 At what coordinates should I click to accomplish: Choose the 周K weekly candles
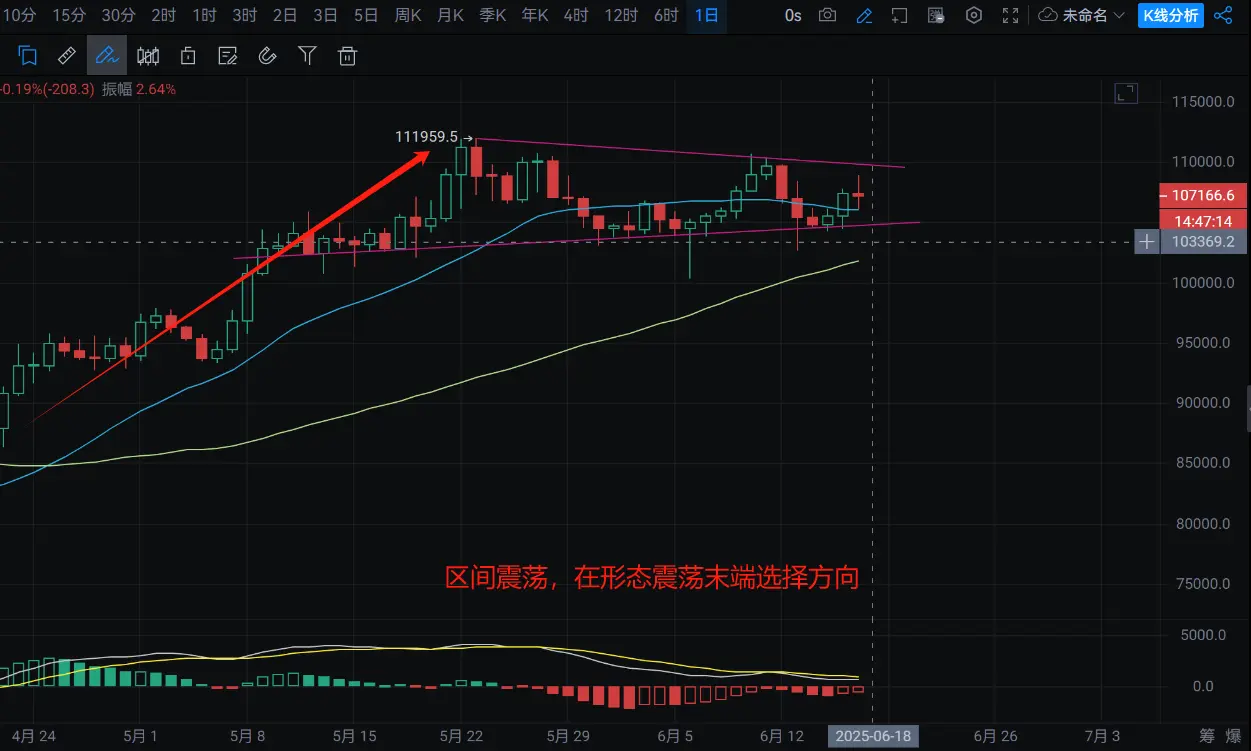[407, 15]
